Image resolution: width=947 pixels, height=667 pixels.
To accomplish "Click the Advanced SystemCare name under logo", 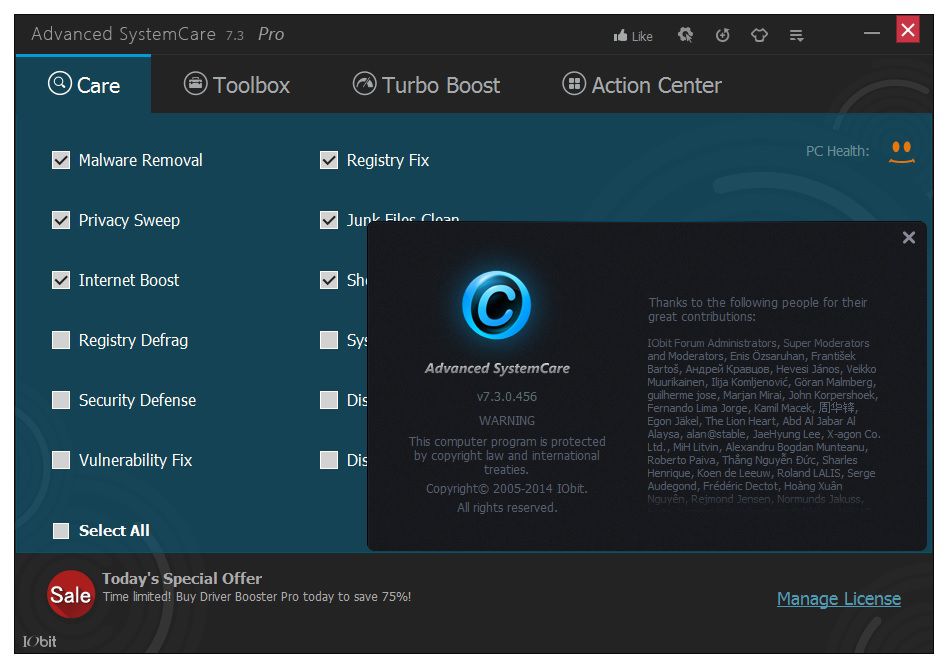I will [x=497, y=368].
